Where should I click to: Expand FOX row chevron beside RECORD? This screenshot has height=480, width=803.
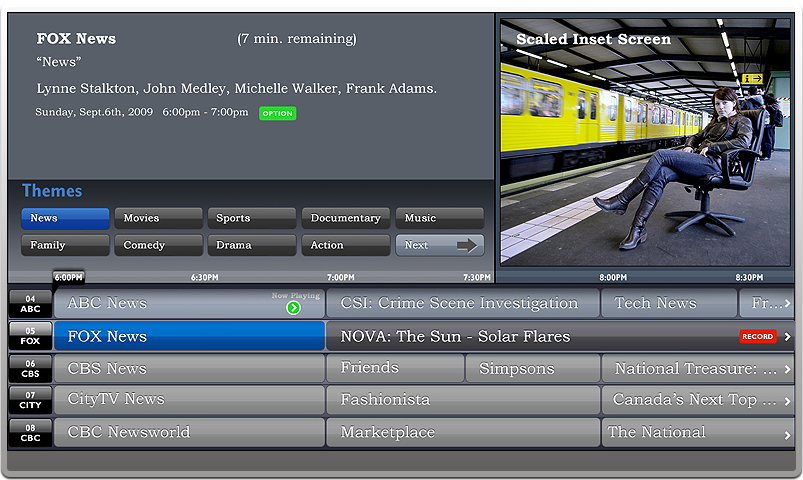(x=787, y=337)
